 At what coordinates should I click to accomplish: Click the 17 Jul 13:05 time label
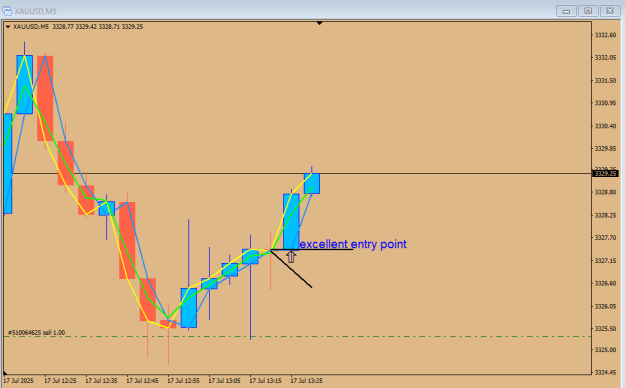click(x=224, y=381)
